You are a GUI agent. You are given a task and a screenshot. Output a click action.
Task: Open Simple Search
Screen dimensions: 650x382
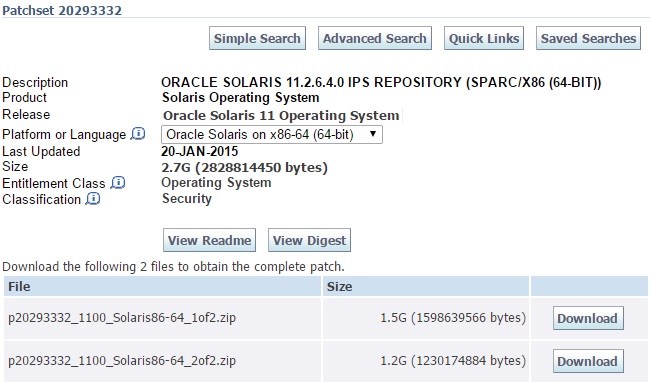click(257, 38)
